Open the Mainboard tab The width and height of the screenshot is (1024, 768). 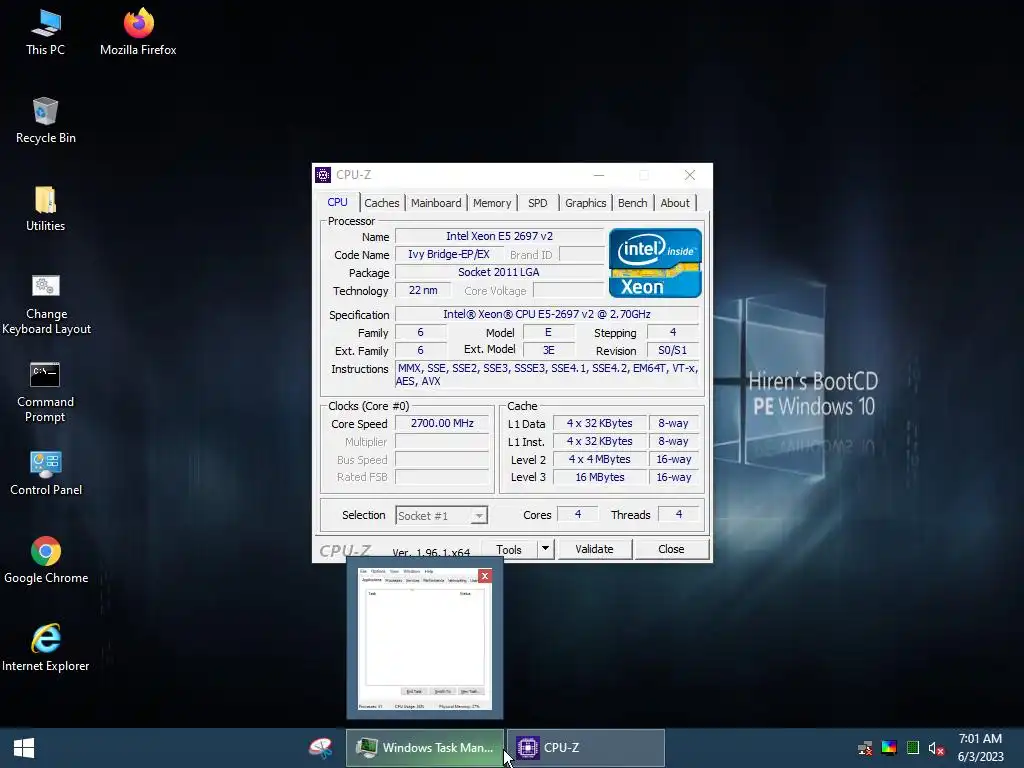[x=436, y=203]
